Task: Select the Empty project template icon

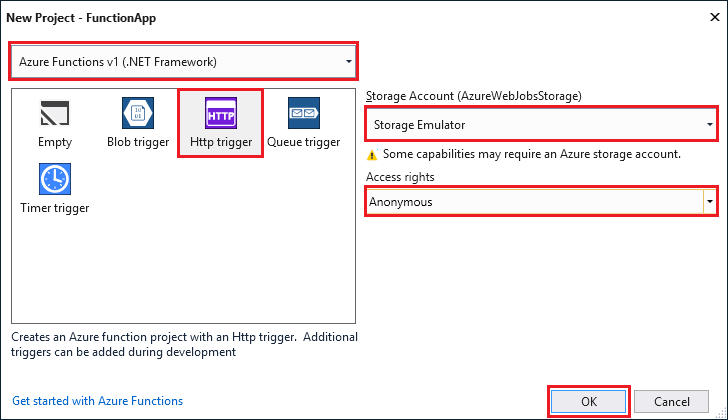Action: [55, 113]
